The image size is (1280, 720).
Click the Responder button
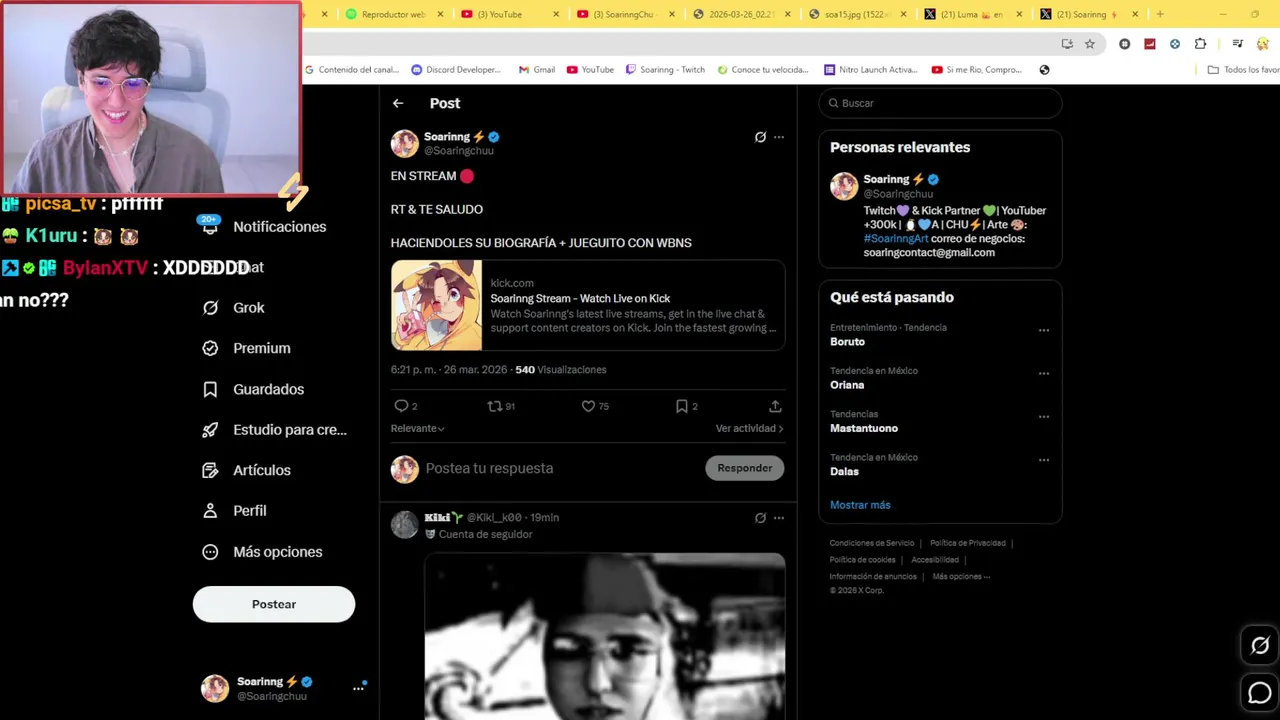tap(745, 468)
